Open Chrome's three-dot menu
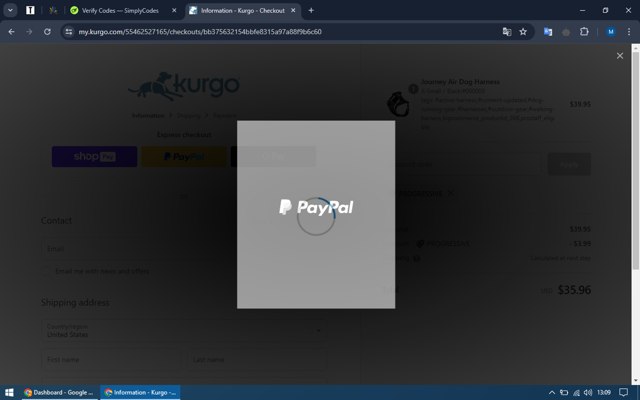 [629, 32]
